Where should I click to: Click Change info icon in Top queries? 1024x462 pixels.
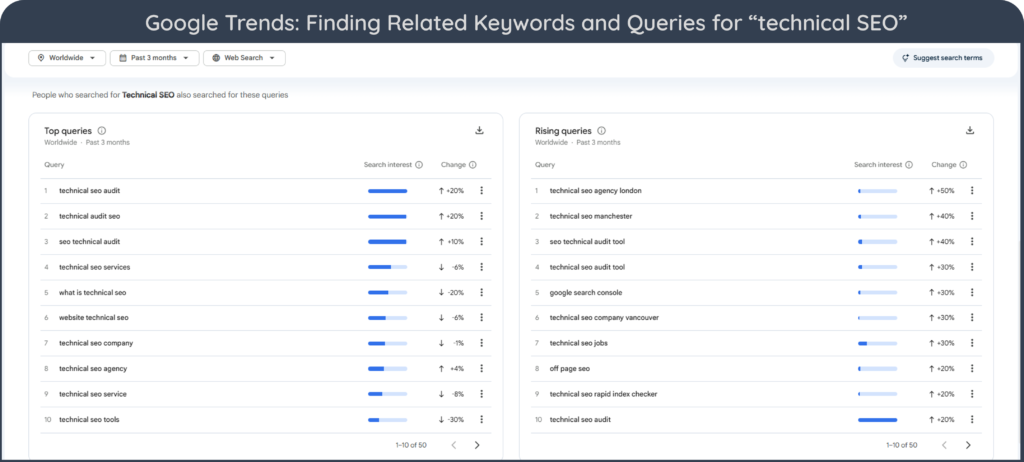(x=473, y=165)
